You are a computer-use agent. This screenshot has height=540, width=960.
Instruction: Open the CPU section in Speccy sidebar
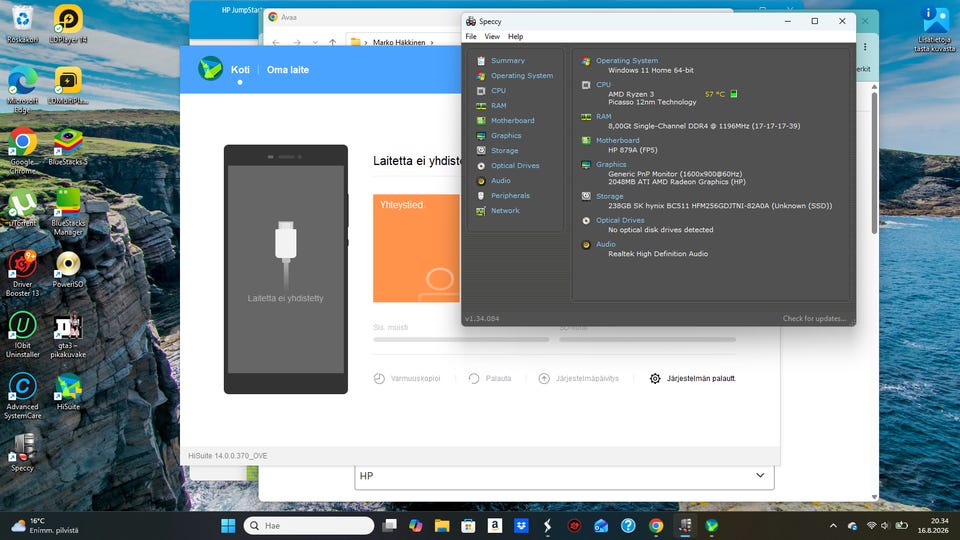(498, 91)
